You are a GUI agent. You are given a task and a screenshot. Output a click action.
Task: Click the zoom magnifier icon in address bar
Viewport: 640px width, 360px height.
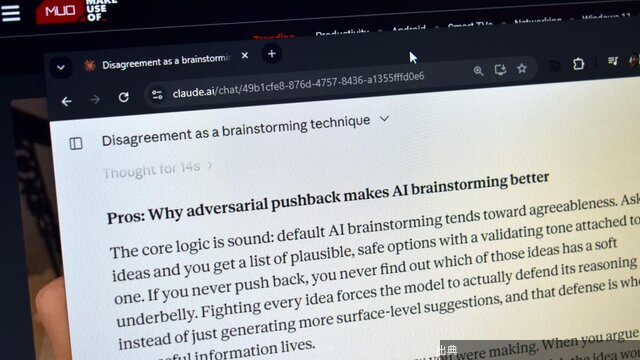[x=478, y=71]
